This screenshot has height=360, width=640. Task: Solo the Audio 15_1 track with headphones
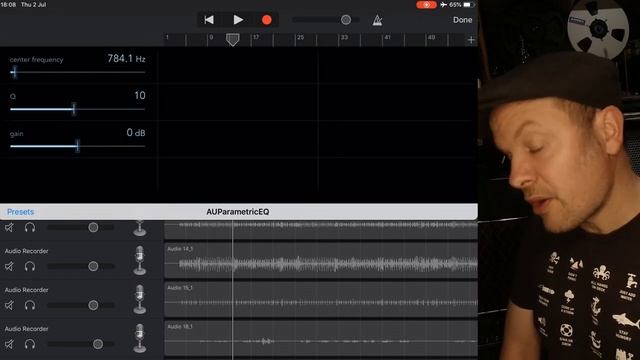[30, 305]
